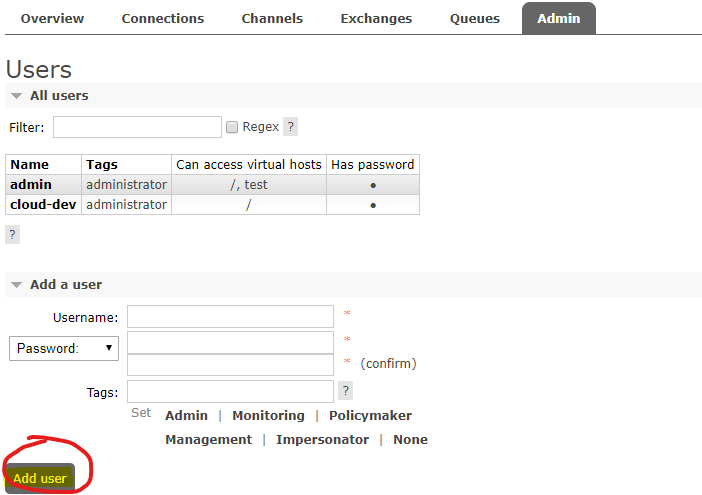Open the Connections tab
Screen dimensions: 702x495
163,19
